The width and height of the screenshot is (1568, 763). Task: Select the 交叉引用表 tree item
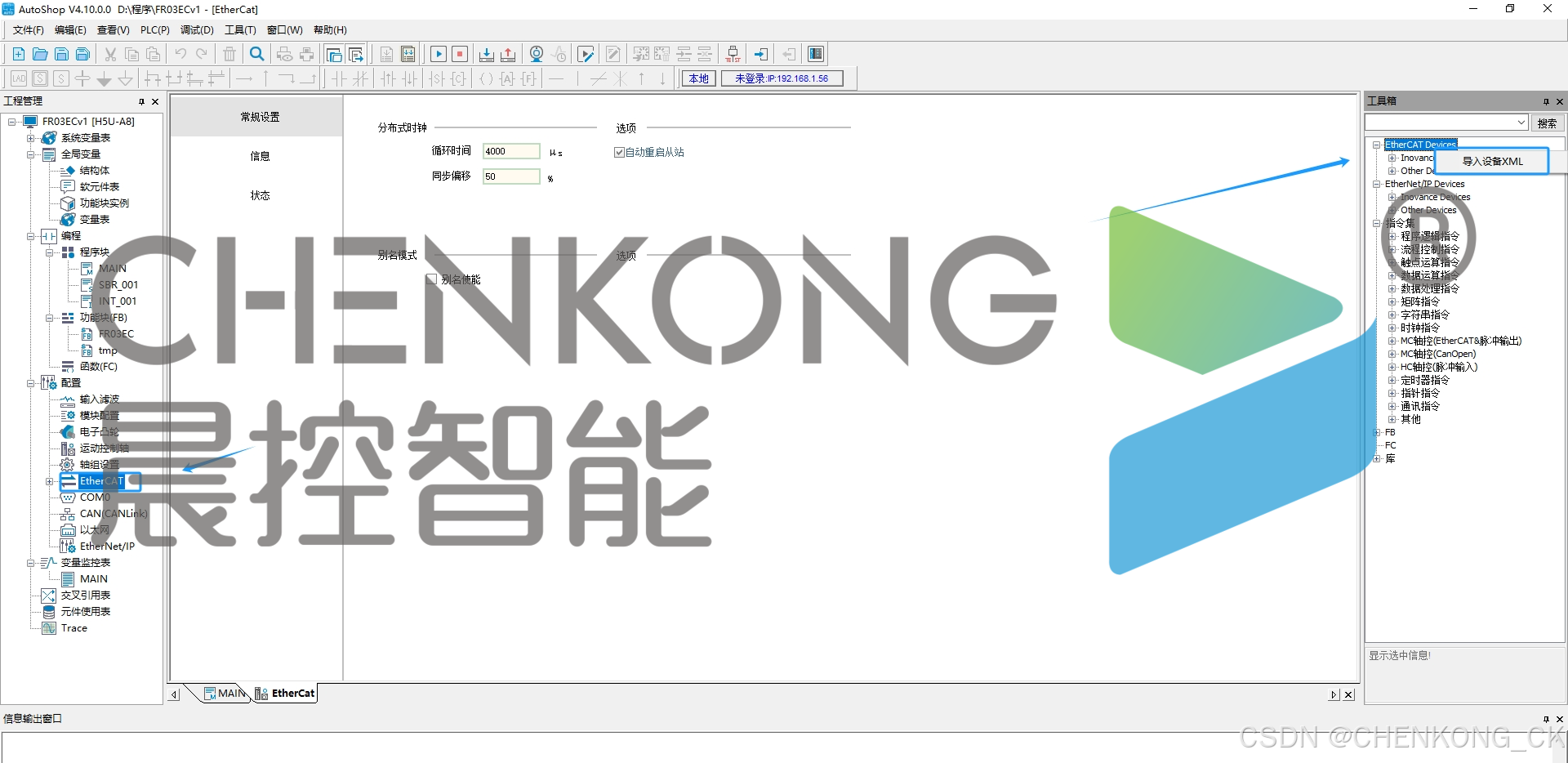[85, 596]
